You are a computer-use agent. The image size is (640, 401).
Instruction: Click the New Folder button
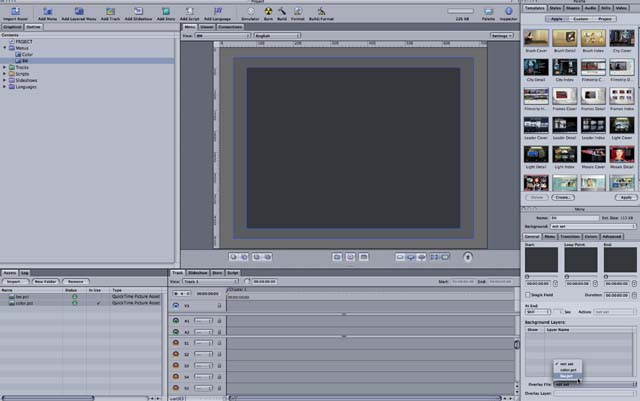pos(45,282)
